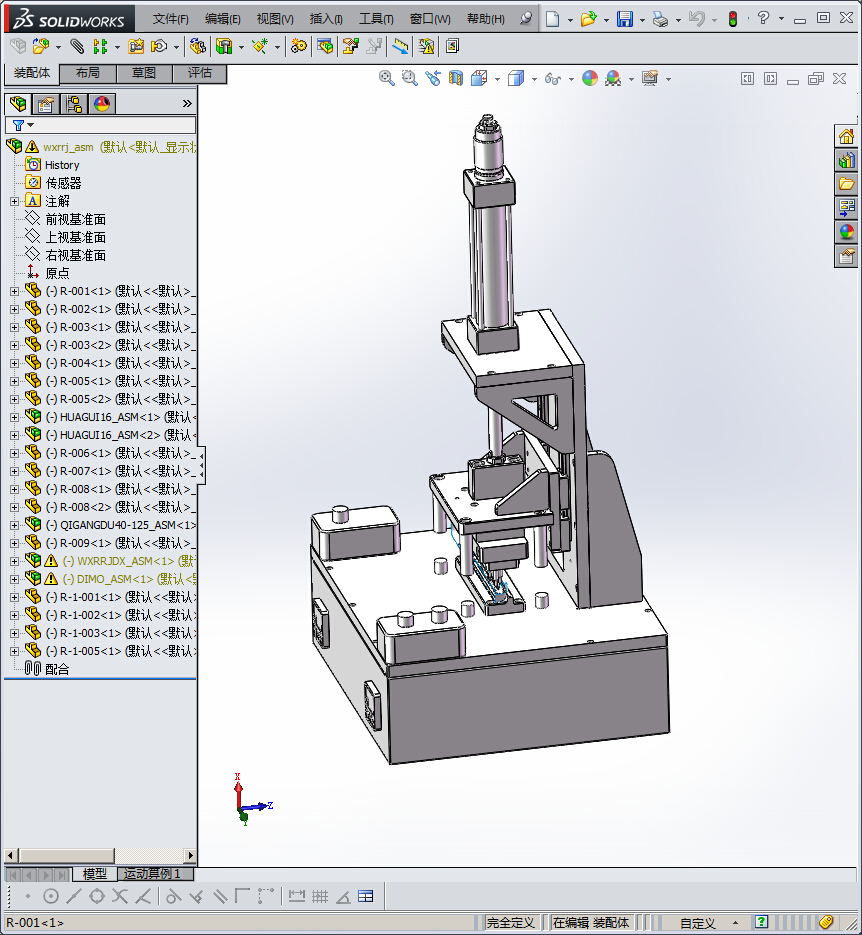The image size is (862, 935).
Task: Click the Hide/Show Items glasses icon
Action: 553,79
